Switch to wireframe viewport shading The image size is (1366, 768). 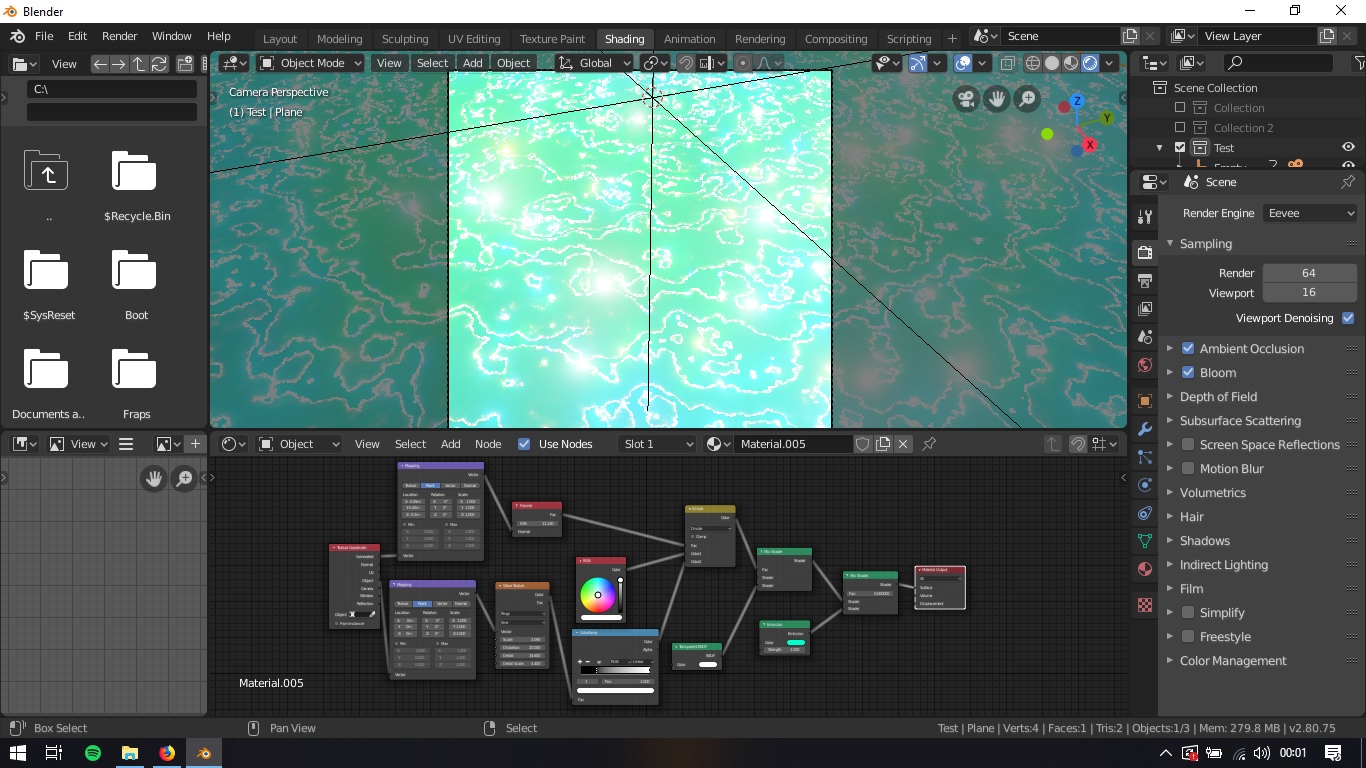pyautogui.click(x=1033, y=63)
